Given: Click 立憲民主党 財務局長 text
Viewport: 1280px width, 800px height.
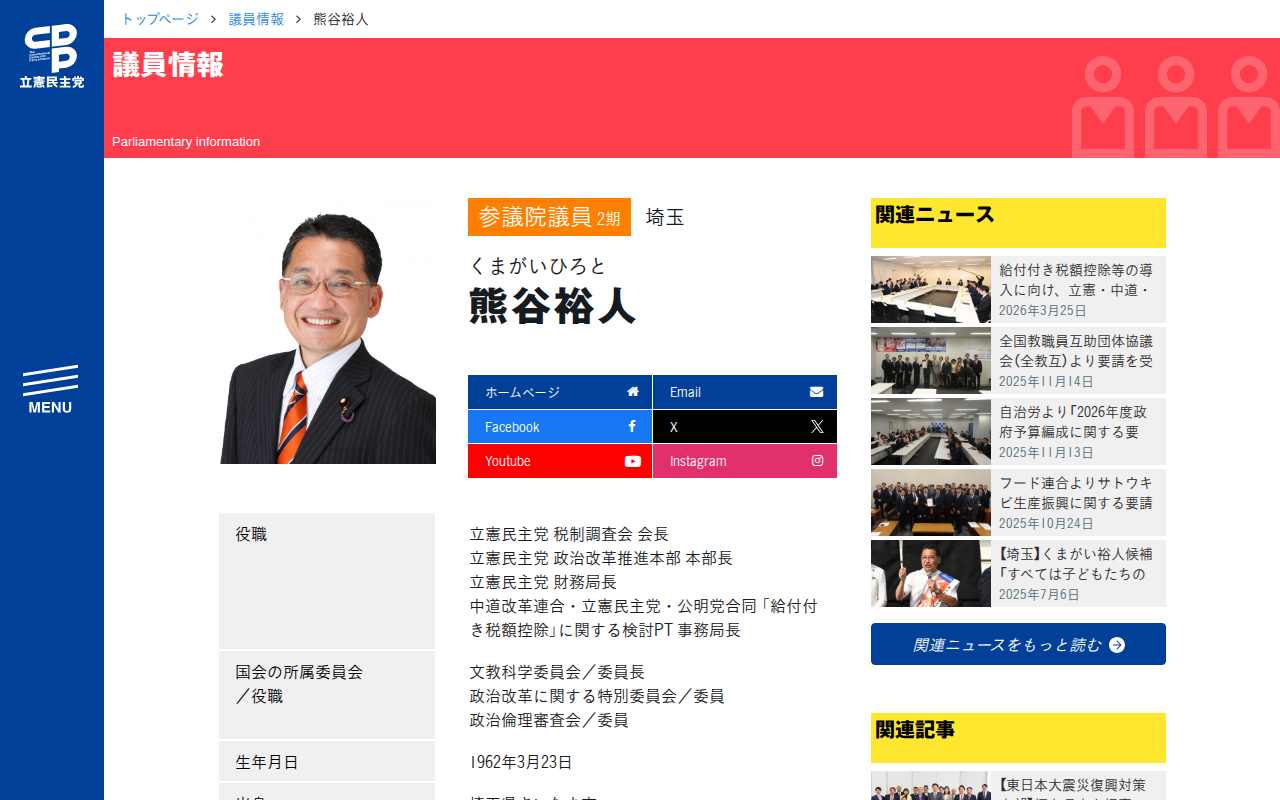Looking at the screenshot, I should click(x=544, y=582).
